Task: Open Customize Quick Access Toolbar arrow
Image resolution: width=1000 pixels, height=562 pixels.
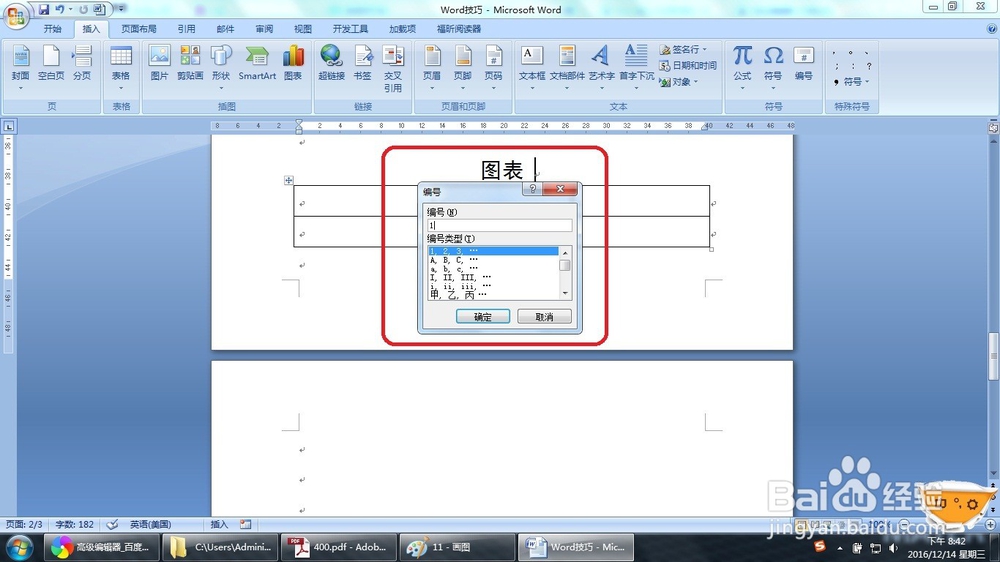Action: tap(121, 9)
